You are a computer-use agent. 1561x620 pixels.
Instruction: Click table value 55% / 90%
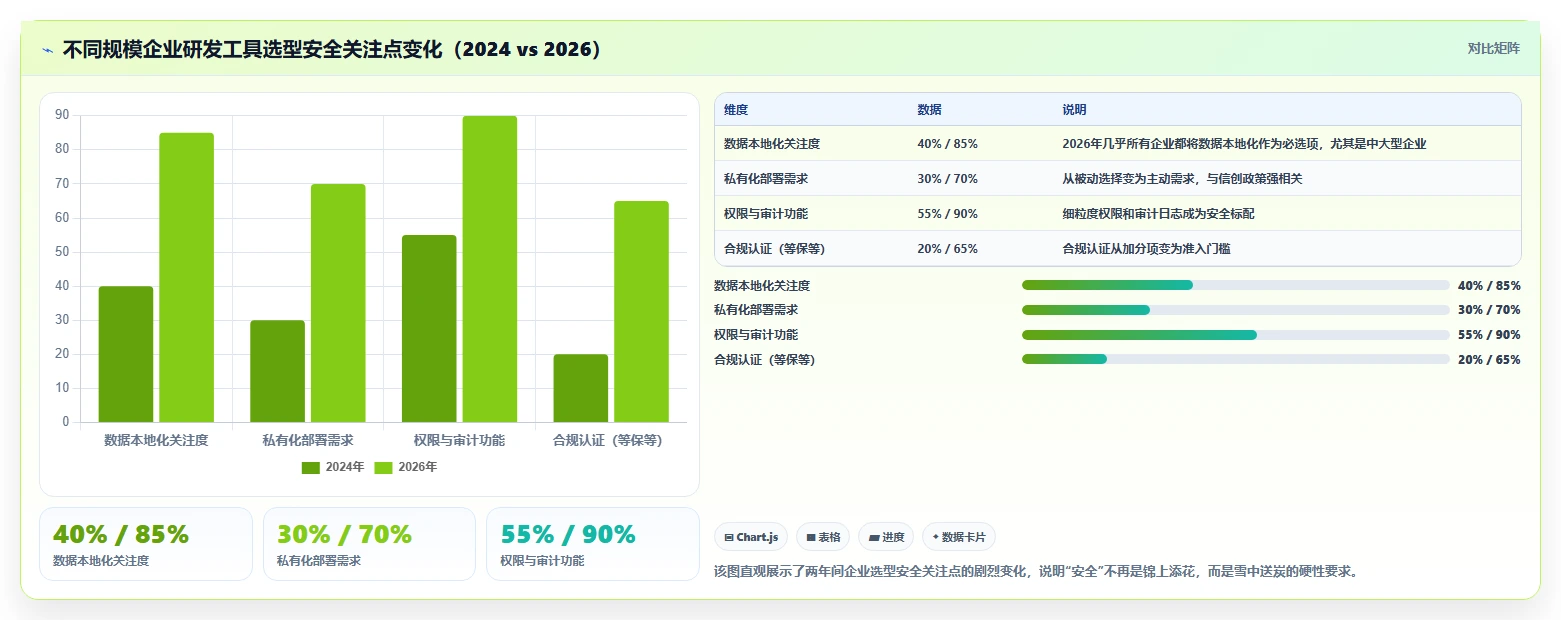[x=947, y=214]
